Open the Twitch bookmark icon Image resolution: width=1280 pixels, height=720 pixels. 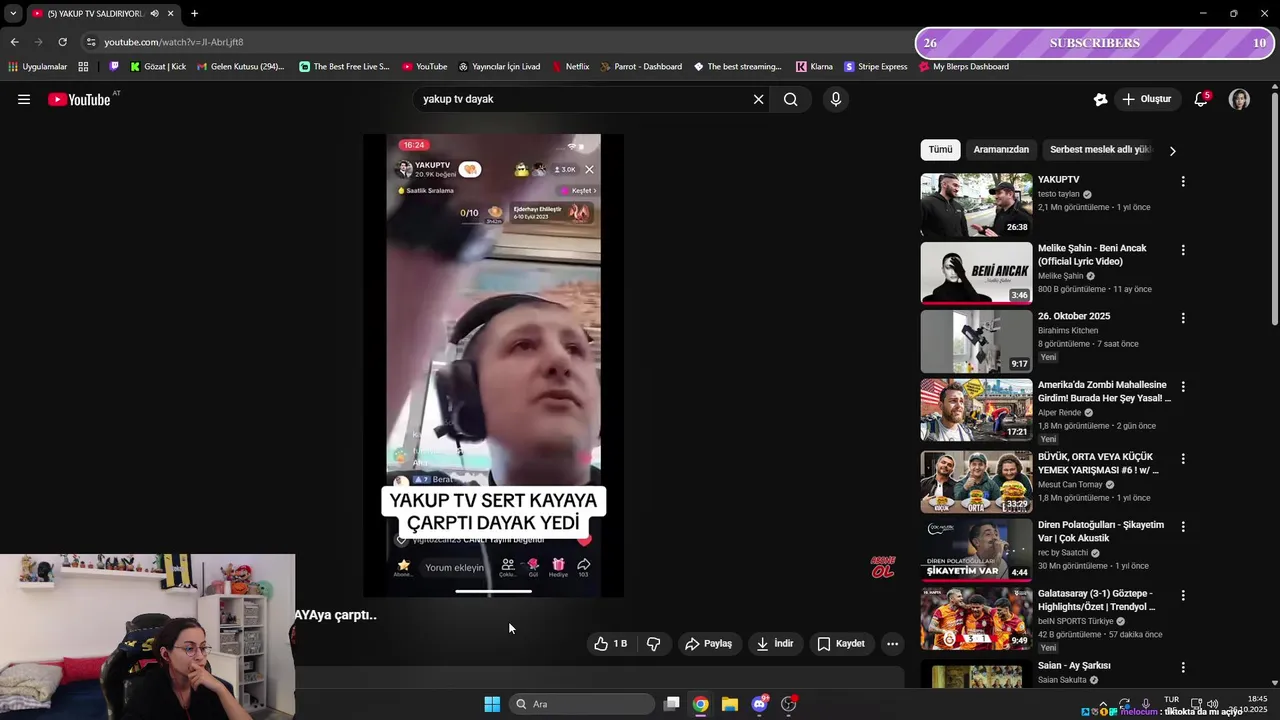114,67
